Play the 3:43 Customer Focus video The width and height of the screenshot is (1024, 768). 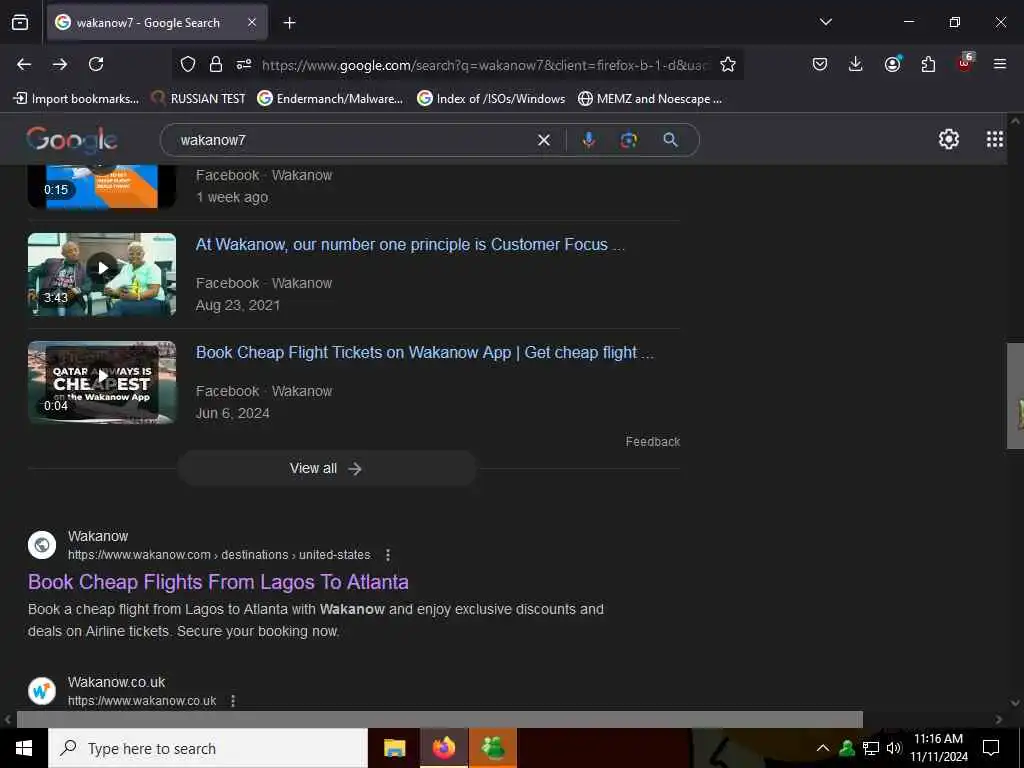pos(102,274)
